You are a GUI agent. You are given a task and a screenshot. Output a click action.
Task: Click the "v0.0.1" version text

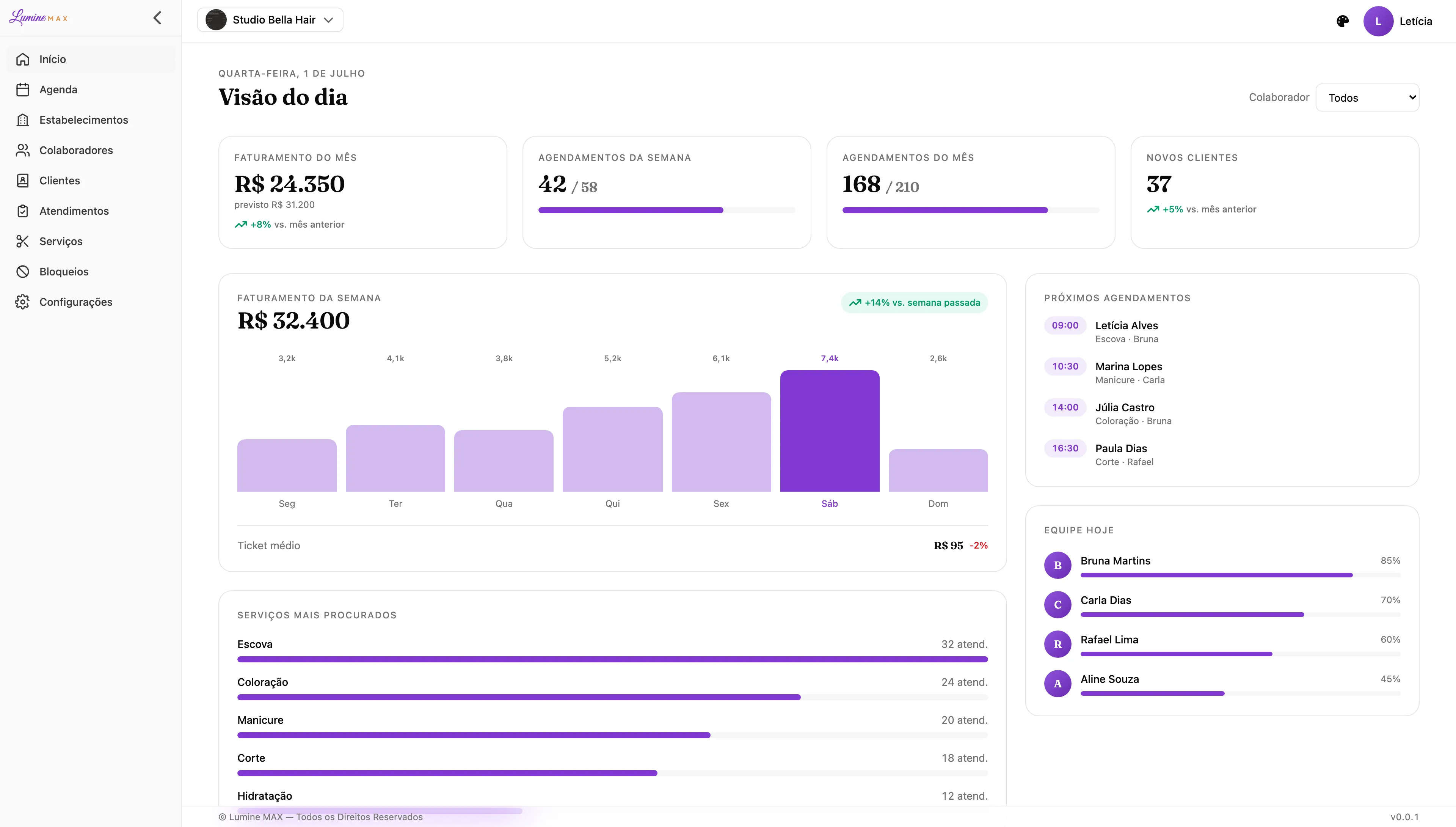coord(1404,817)
